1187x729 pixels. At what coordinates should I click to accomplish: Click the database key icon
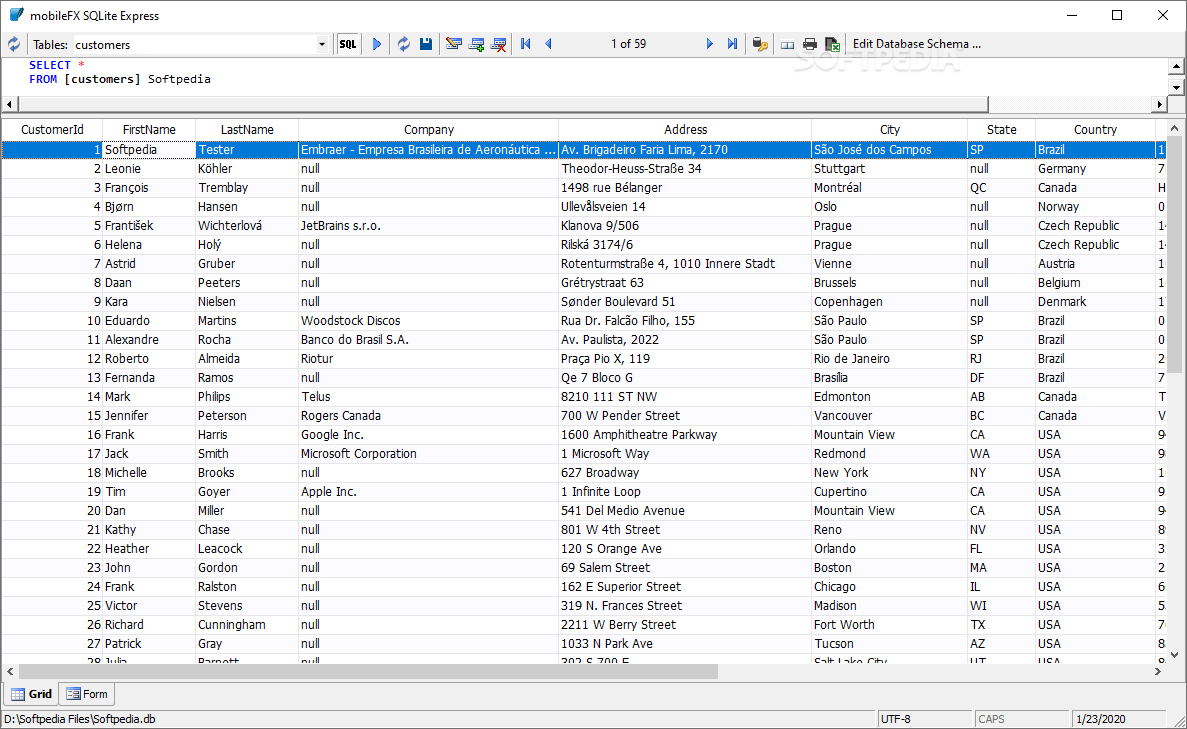760,44
